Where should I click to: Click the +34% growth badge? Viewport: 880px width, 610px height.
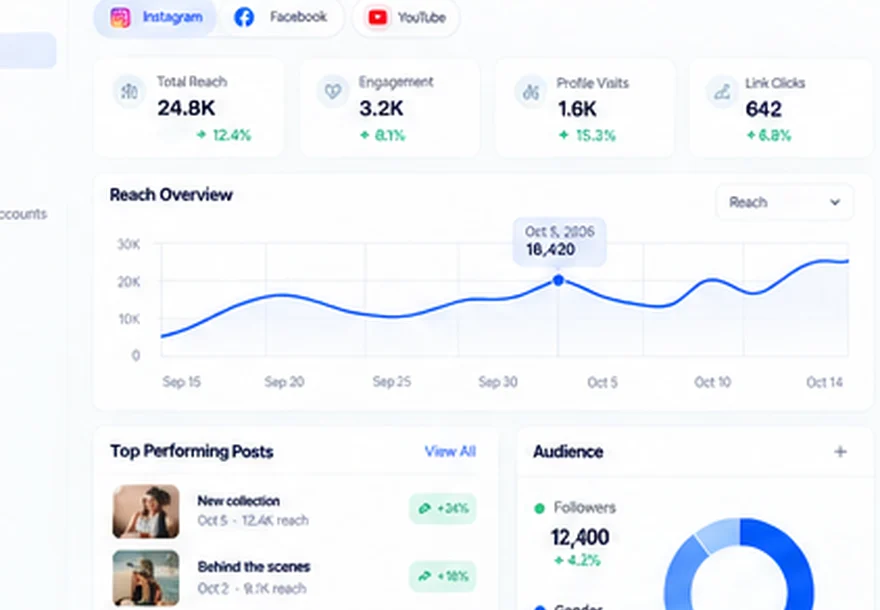click(443, 508)
